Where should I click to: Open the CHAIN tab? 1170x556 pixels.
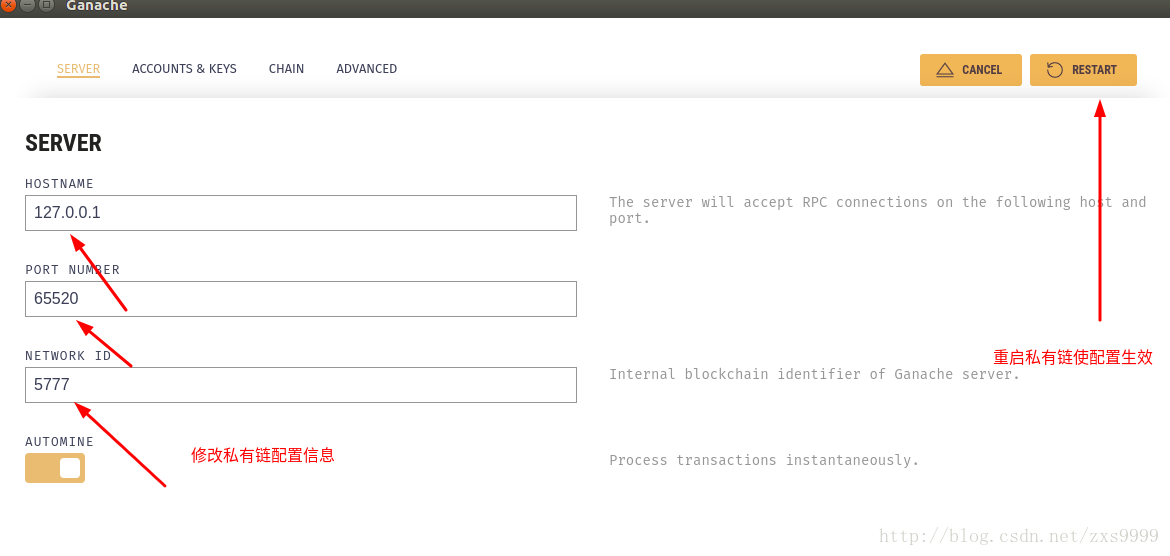click(x=287, y=69)
